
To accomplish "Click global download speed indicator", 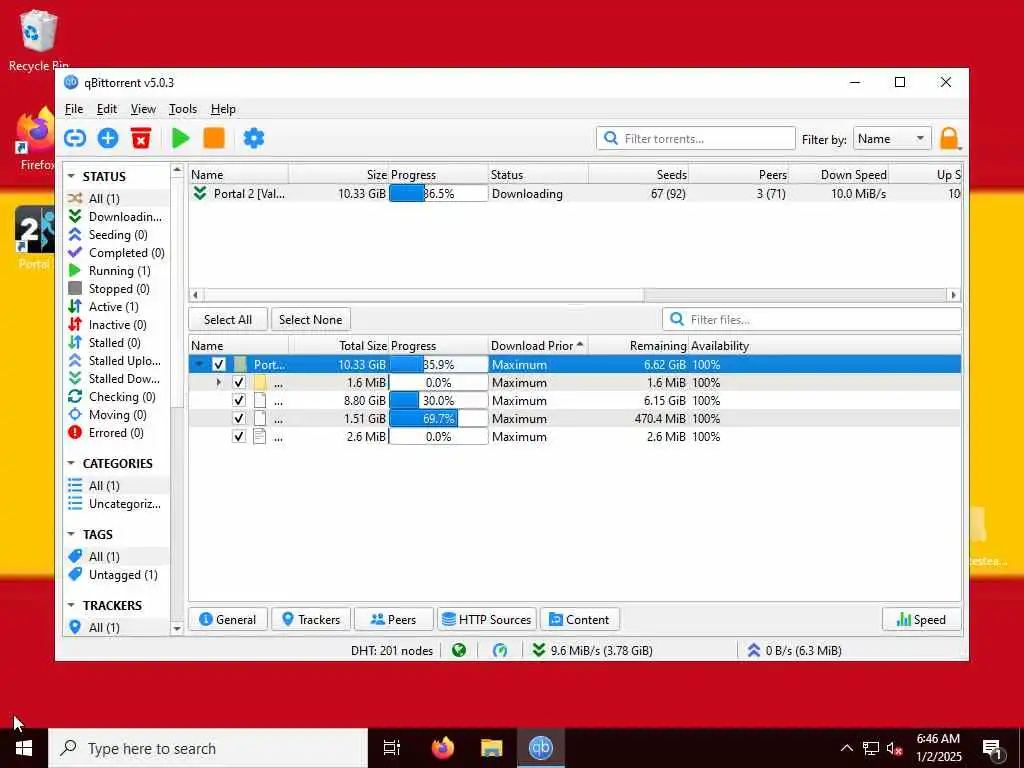I will [592, 650].
